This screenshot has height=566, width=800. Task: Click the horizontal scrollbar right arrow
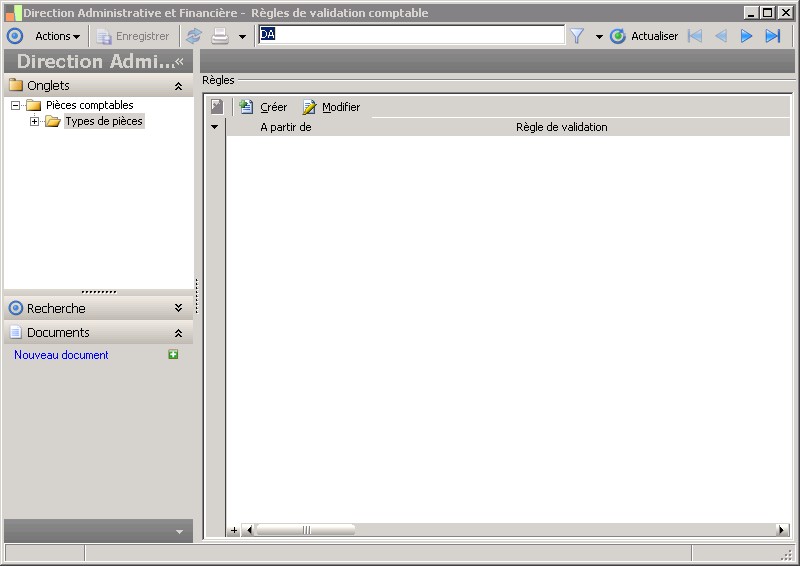coord(781,530)
